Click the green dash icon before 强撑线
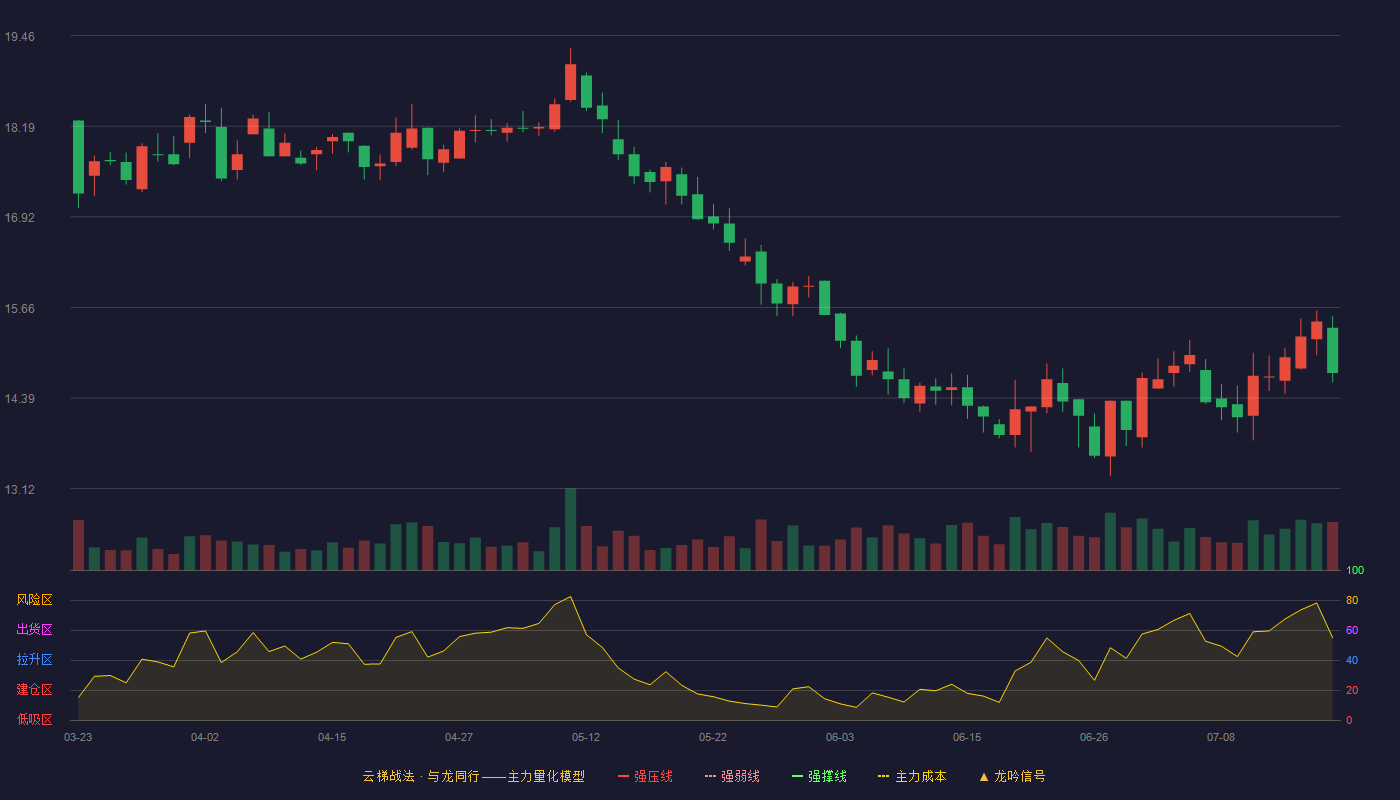The width and height of the screenshot is (1400, 800). pos(798,776)
